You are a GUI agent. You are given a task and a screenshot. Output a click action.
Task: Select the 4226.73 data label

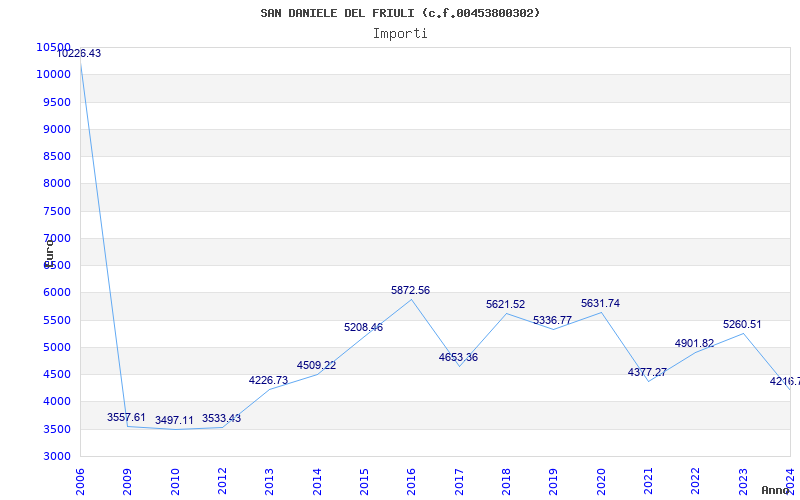(268, 381)
